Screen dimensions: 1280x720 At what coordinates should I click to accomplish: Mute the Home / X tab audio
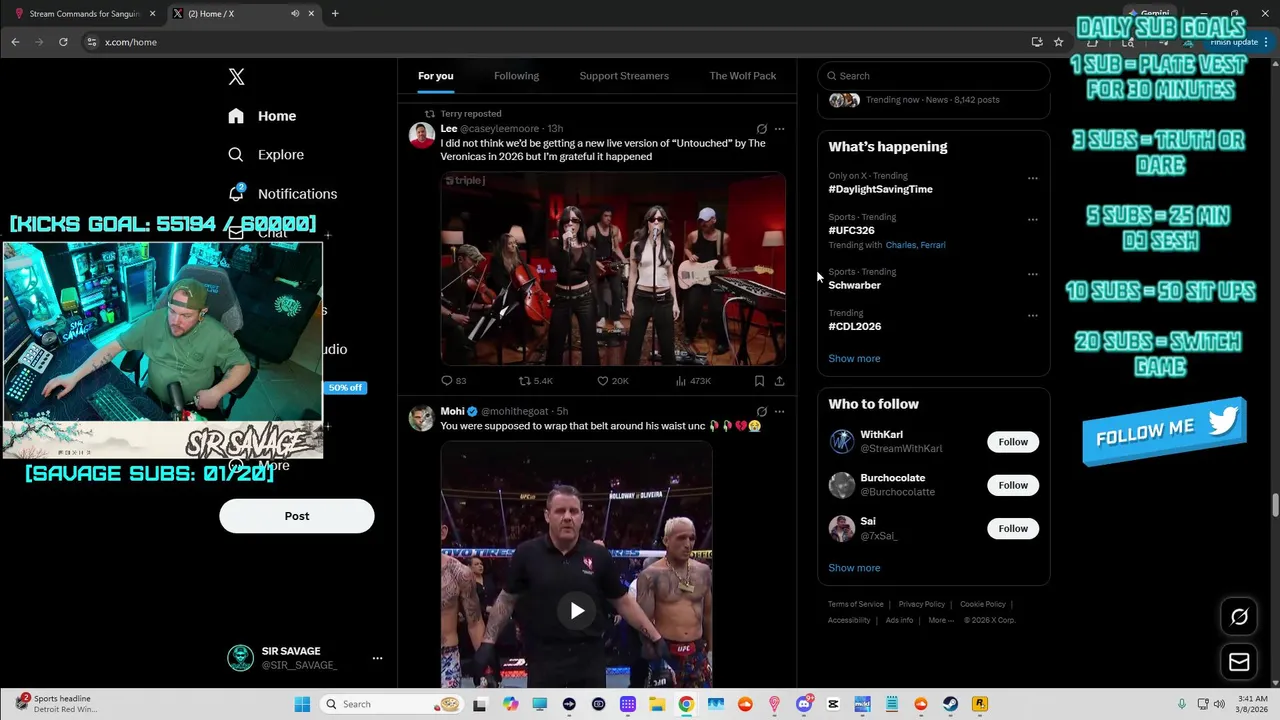pyautogui.click(x=295, y=14)
